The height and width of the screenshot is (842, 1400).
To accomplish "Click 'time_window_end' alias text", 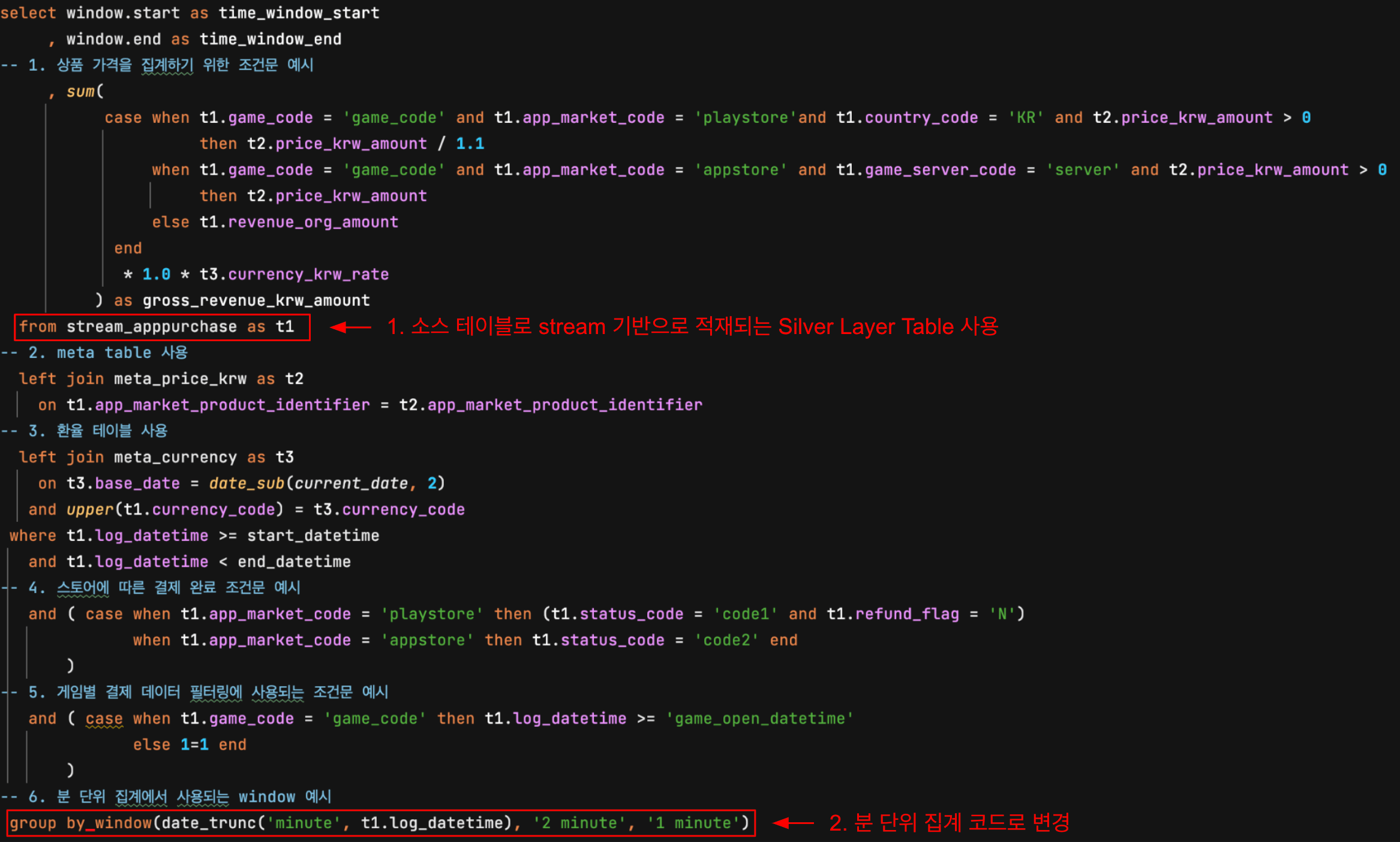I will (x=271, y=39).
